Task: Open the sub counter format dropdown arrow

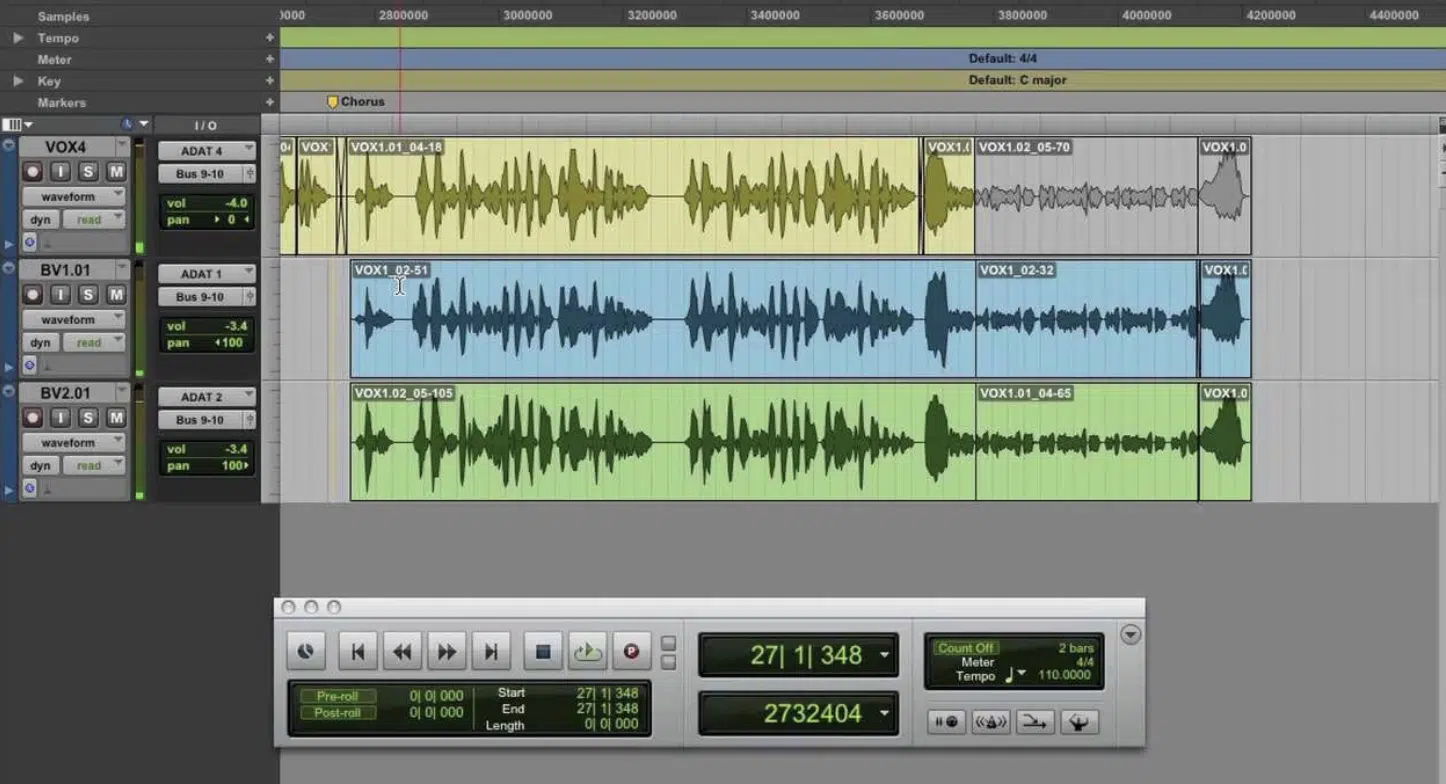Action: click(884, 714)
